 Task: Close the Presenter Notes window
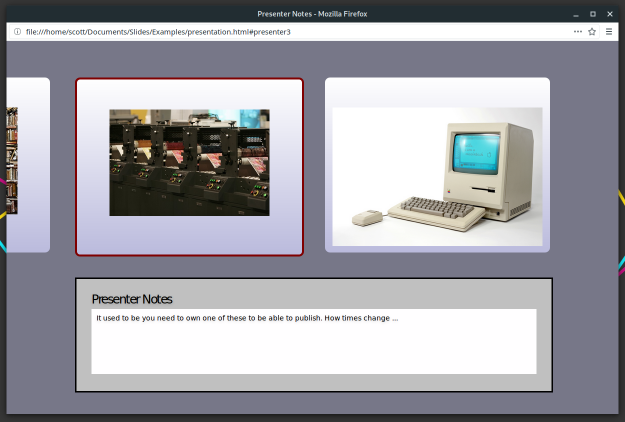[x=609, y=14]
